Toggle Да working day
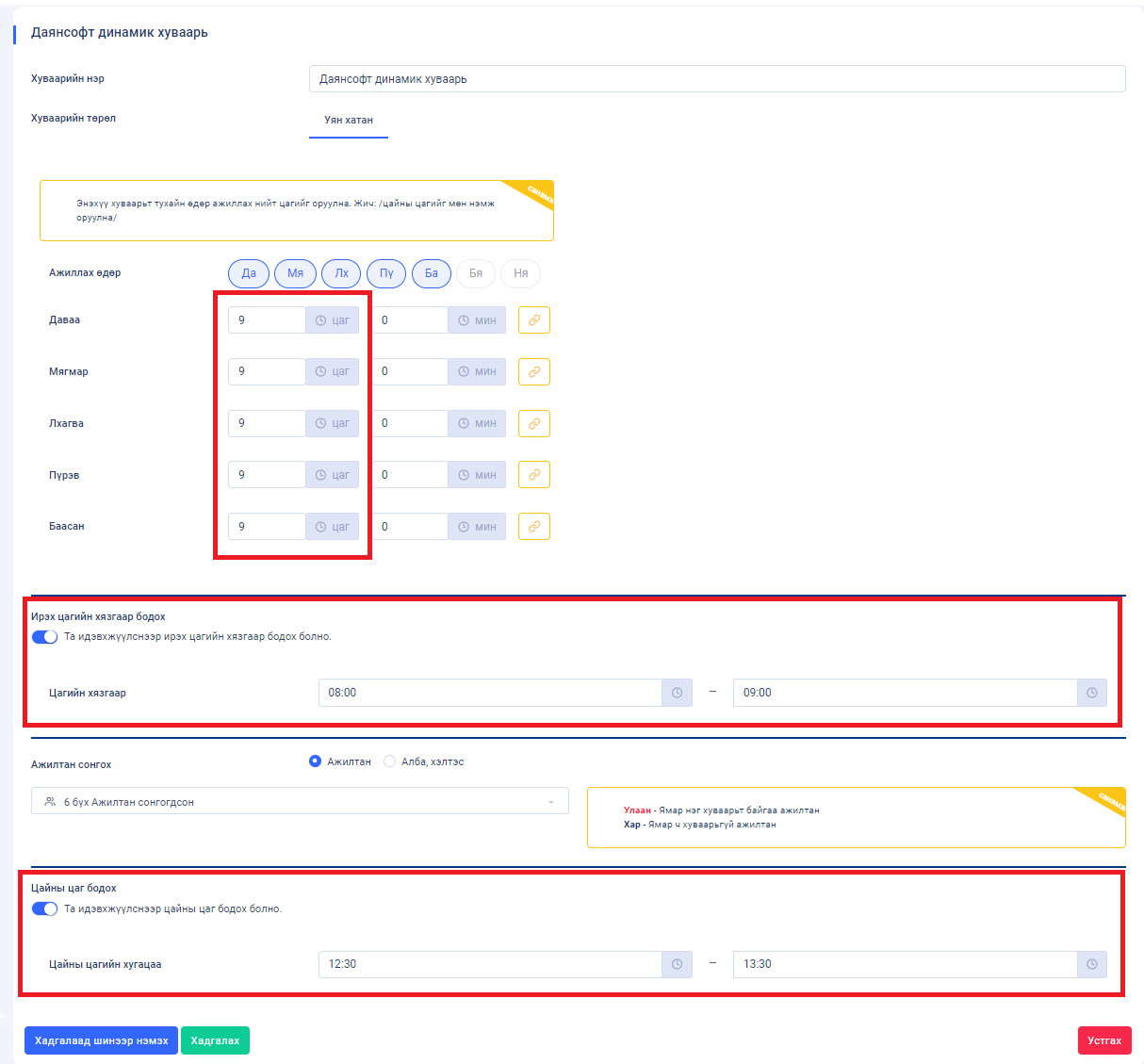This screenshot has height=1064, width=1144. [249, 273]
